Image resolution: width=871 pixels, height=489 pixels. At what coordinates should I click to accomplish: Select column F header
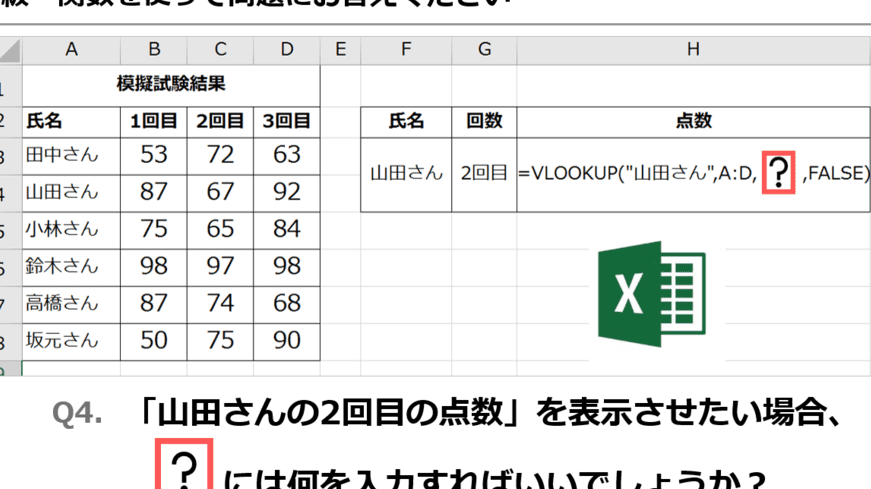406,51
